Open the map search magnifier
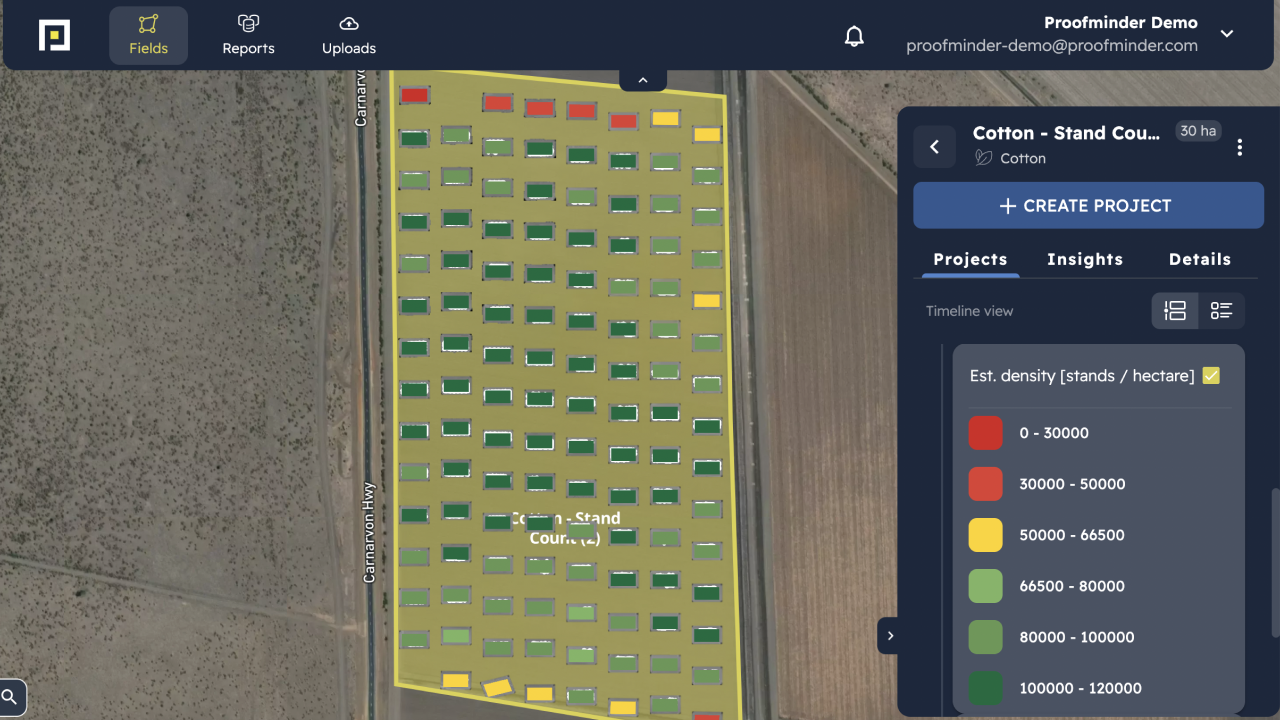Screen dimensions: 1280x720 click(x=10, y=697)
